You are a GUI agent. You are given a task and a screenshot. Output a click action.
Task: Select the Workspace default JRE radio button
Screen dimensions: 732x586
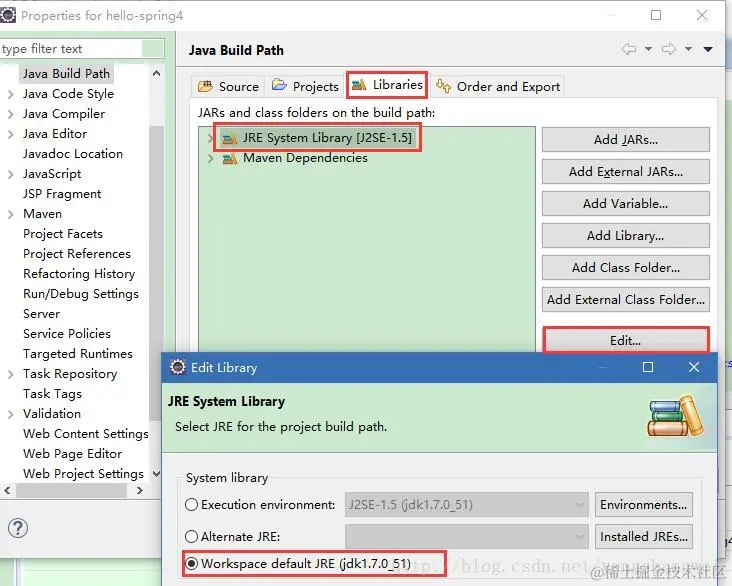191,564
